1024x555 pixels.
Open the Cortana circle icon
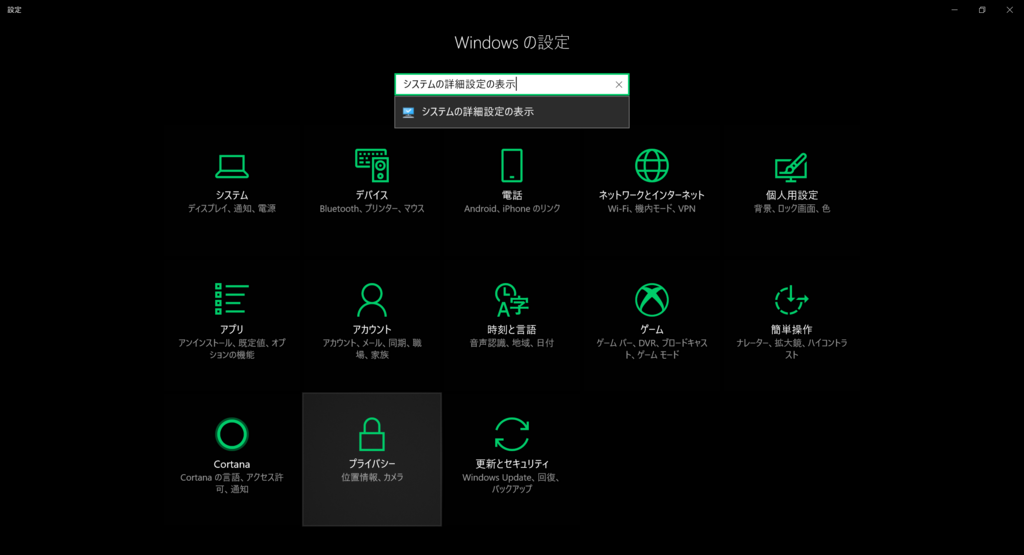[232, 434]
